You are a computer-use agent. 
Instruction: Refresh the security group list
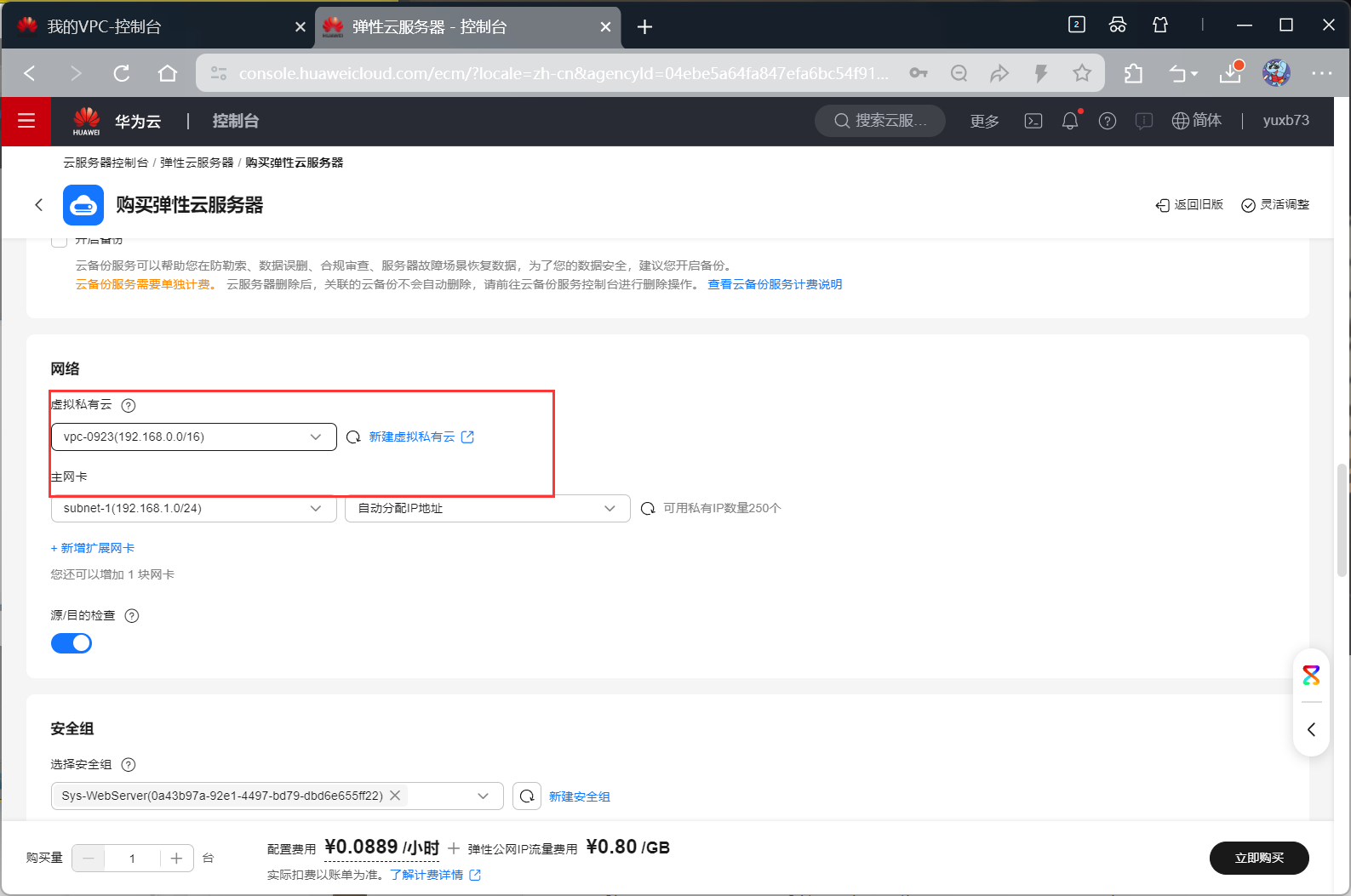click(527, 796)
